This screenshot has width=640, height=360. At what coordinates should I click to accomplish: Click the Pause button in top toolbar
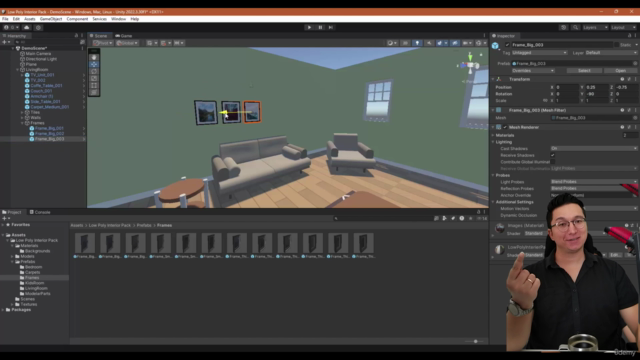click(x=320, y=27)
